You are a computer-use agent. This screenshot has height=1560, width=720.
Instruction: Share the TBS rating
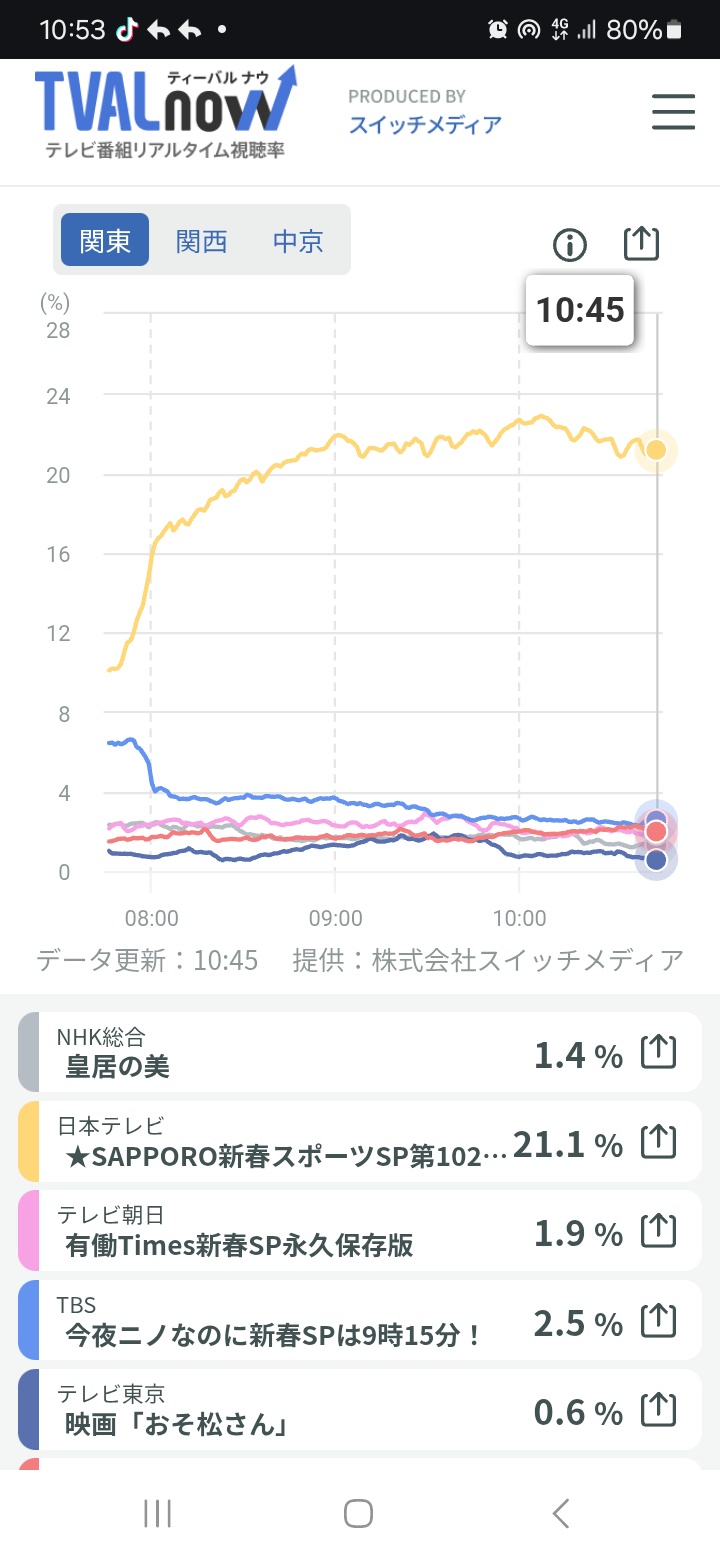(658, 1321)
